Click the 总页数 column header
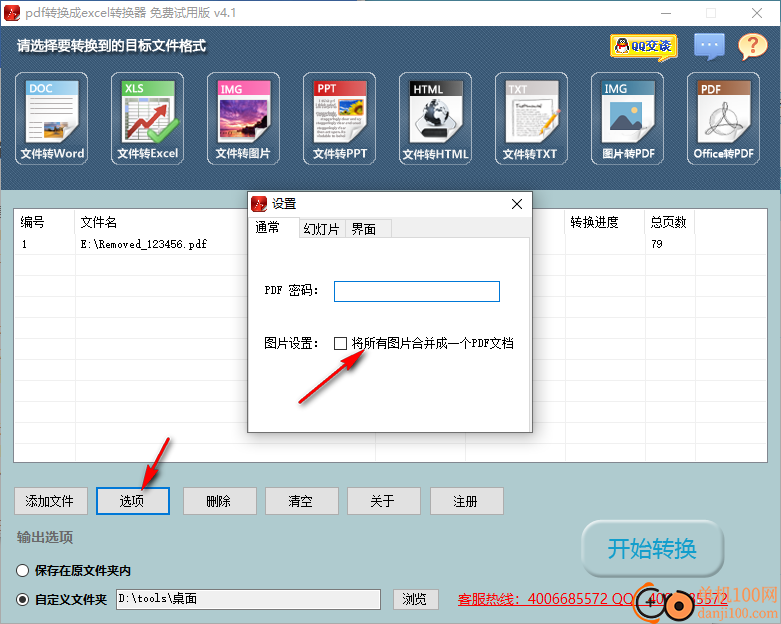Viewport: 781px width, 624px height. tap(669, 222)
